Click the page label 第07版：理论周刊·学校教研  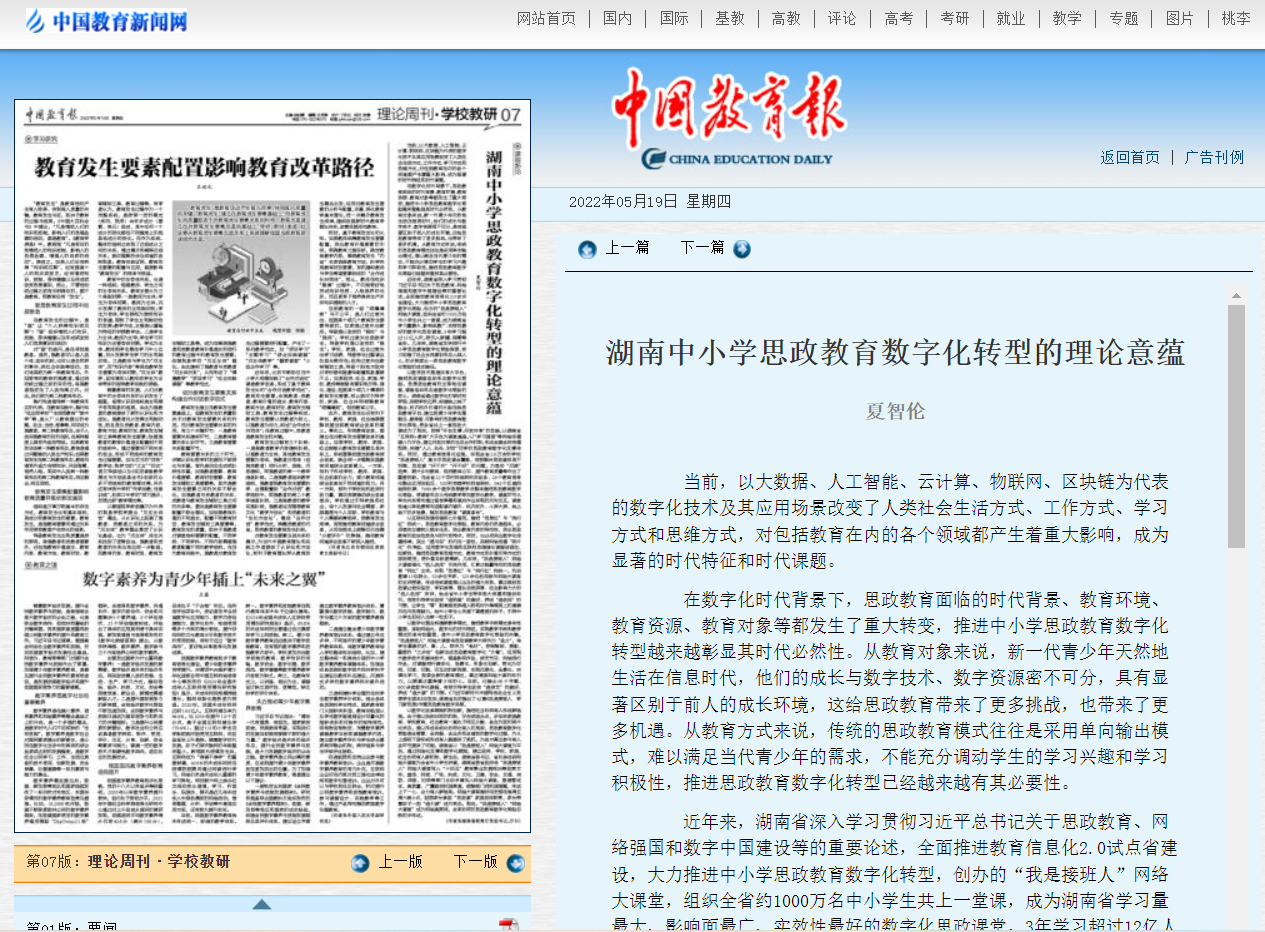(128, 862)
